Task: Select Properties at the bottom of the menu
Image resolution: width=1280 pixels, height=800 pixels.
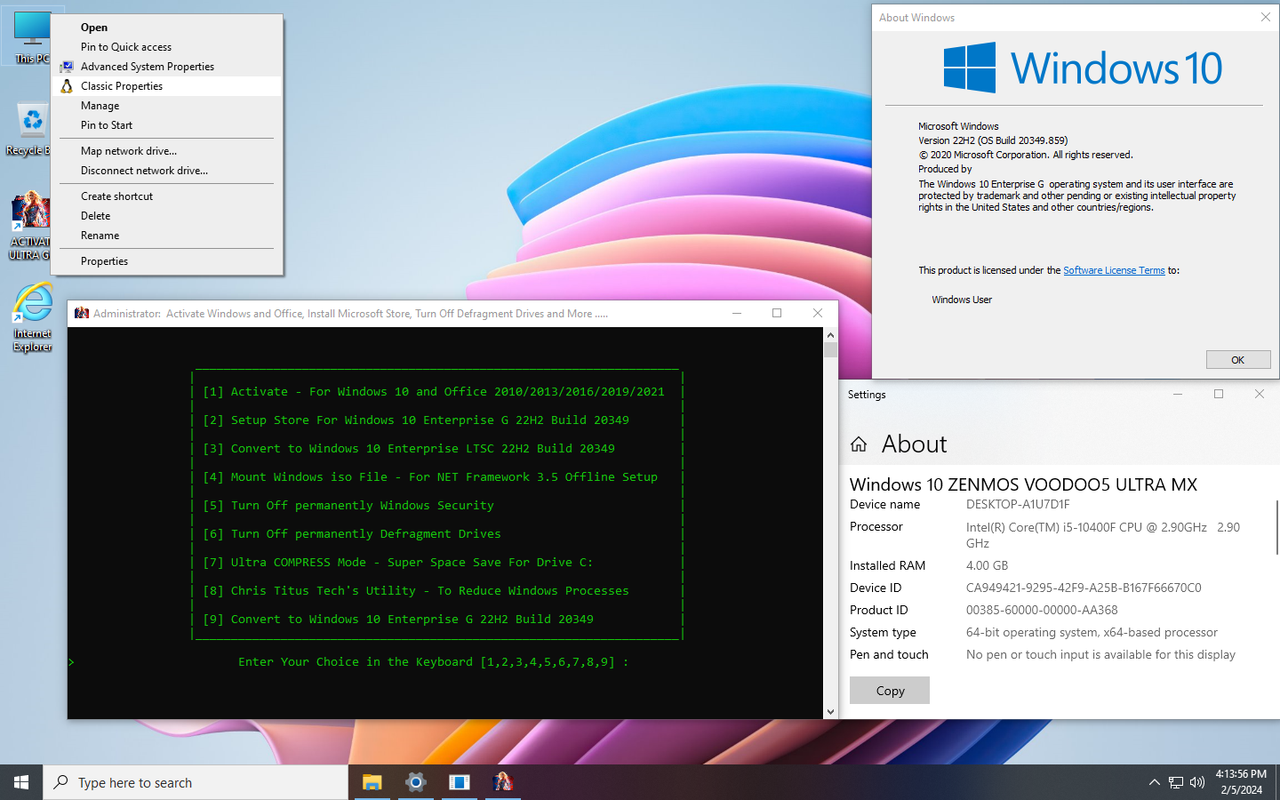Action: coord(167,261)
